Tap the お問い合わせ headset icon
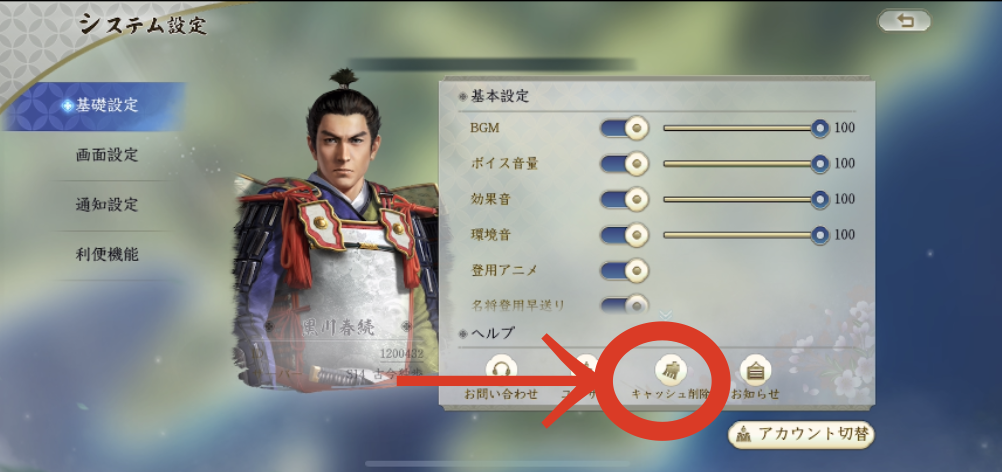Image resolution: width=1002 pixels, height=472 pixels. (x=501, y=370)
